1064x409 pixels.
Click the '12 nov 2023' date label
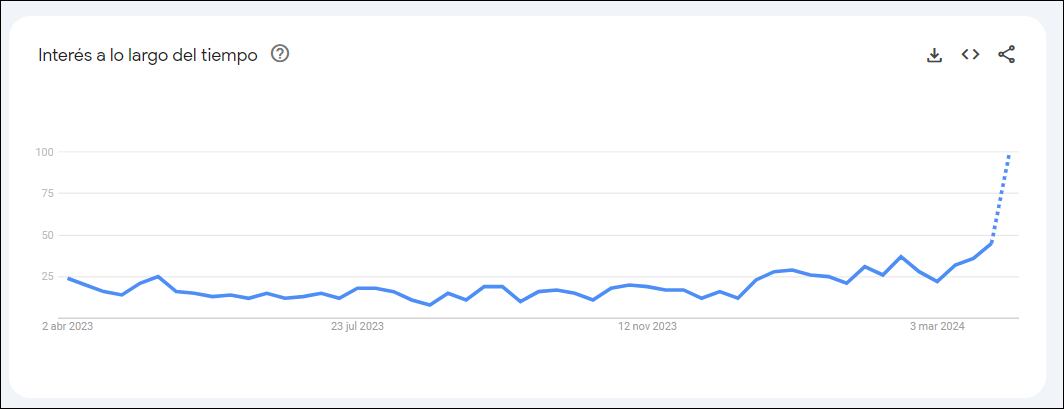click(647, 326)
